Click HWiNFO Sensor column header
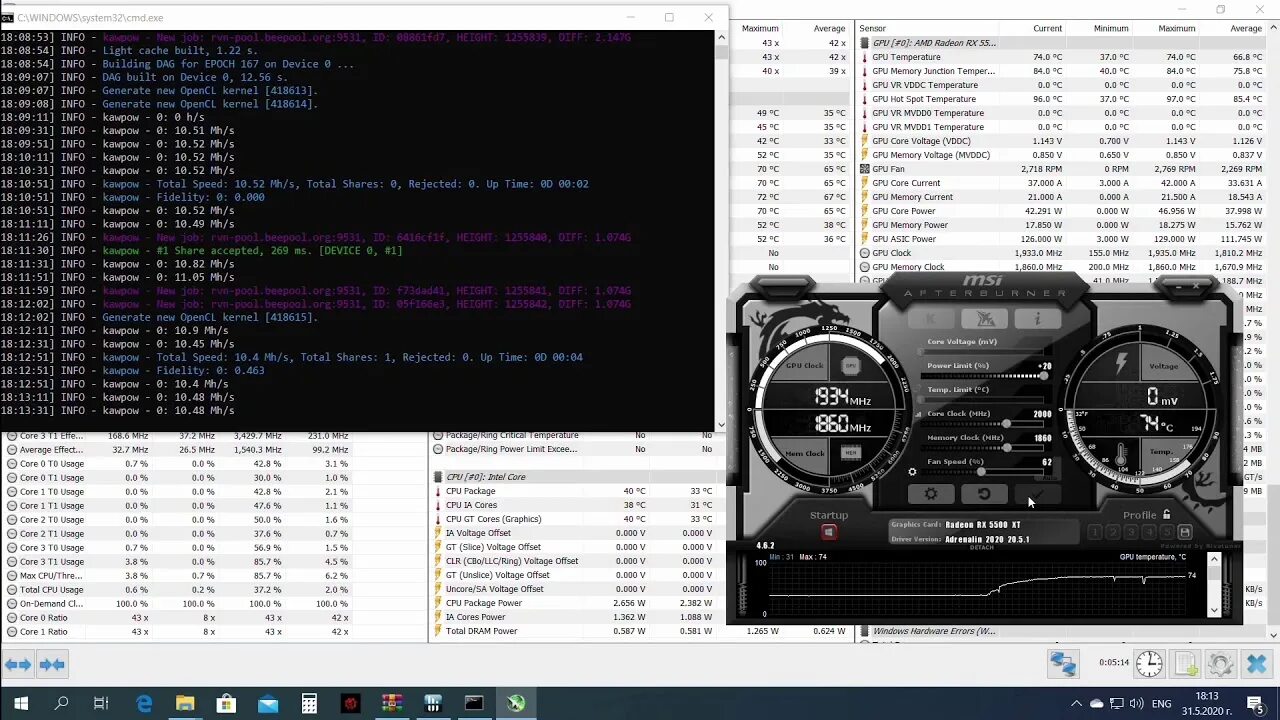 (872, 28)
